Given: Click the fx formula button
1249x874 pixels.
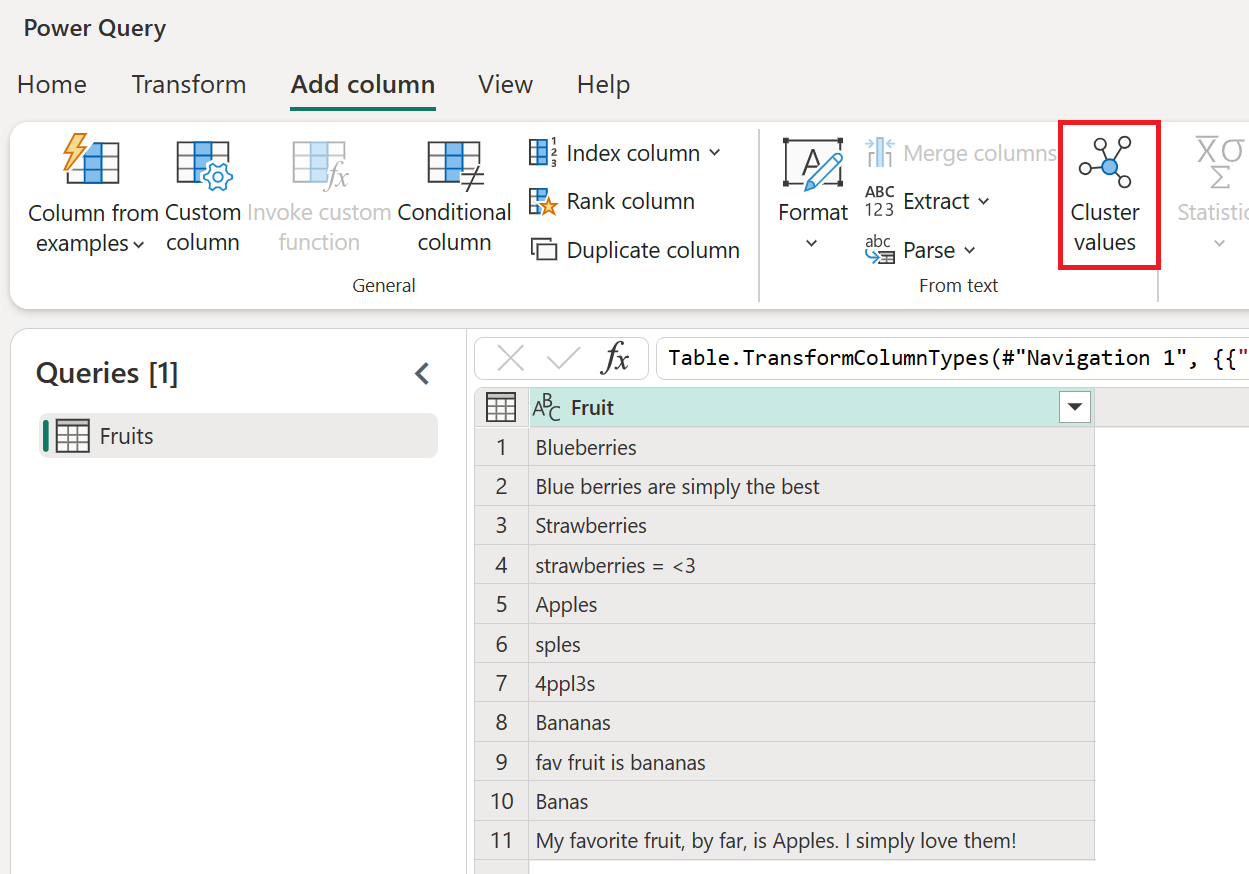Looking at the screenshot, I should coord(617,357).
